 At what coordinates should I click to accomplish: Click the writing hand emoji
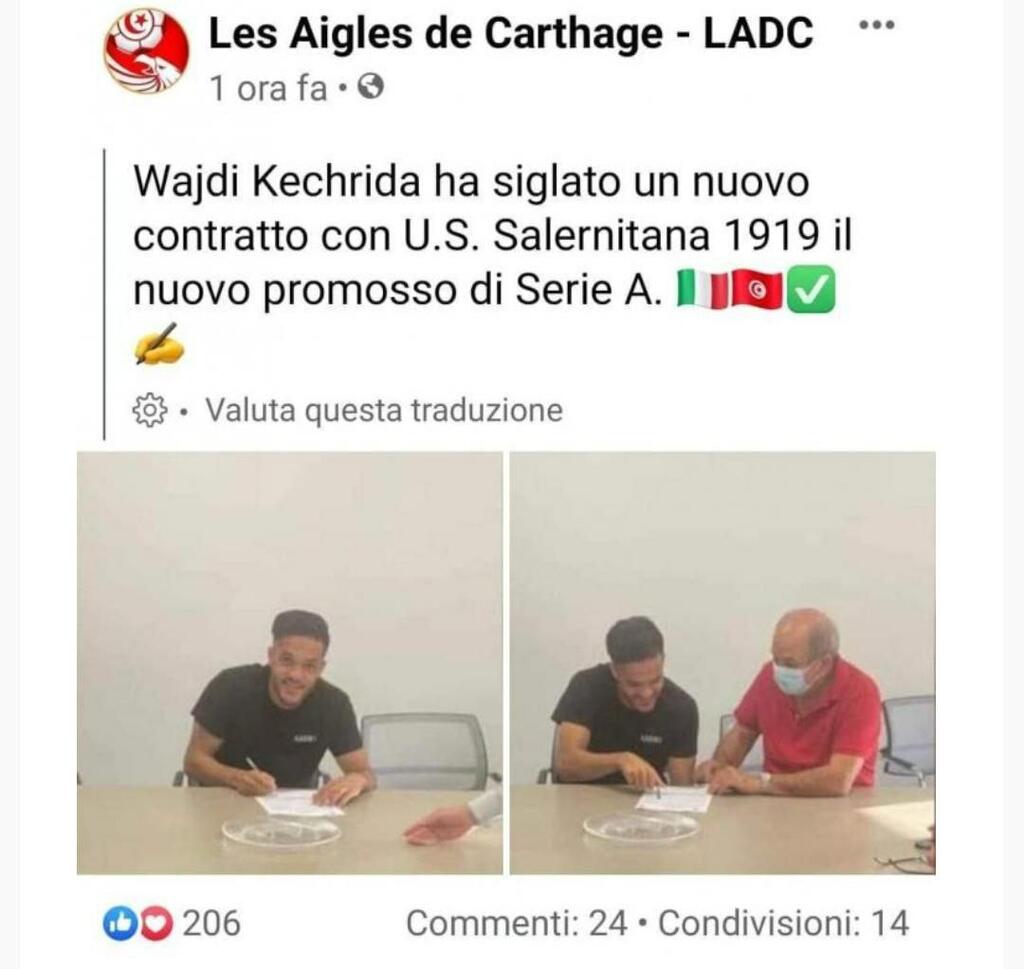pos(159,345)
